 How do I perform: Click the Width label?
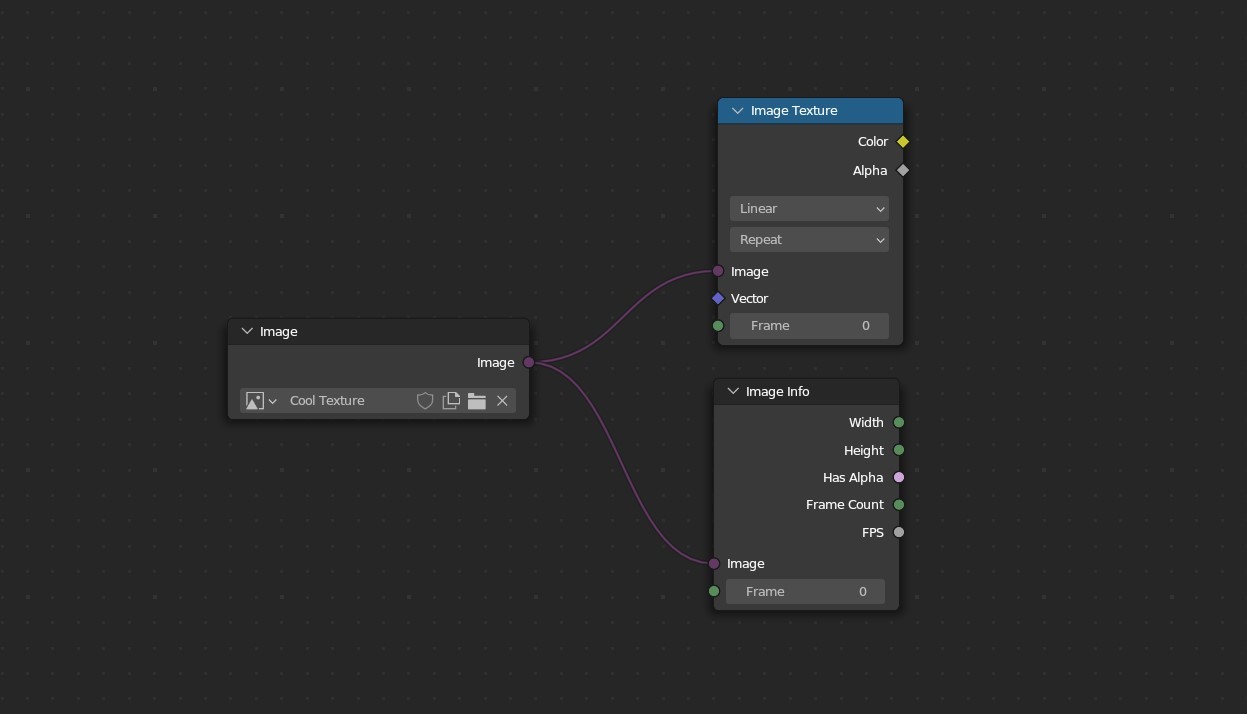pyautogui.click(x=866, y=423)
